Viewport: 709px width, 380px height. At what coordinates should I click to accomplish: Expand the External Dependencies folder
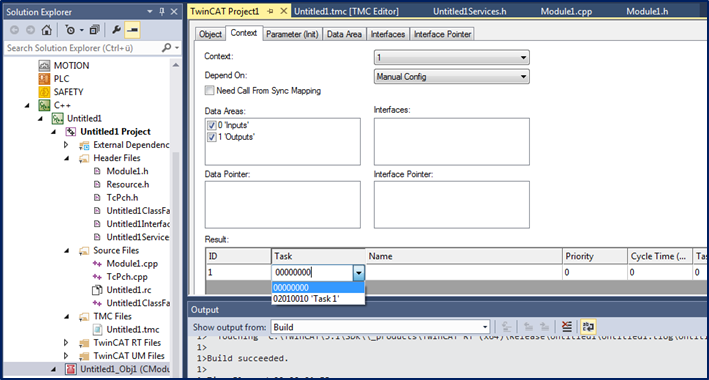tap(66, 145)
